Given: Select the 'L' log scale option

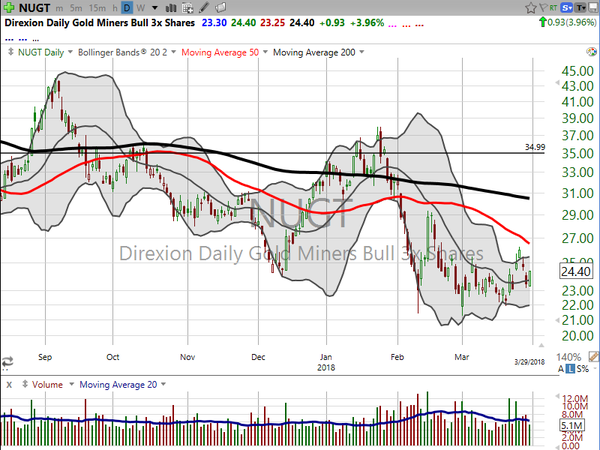Looking at the screenshot, I should coord(571,369).
